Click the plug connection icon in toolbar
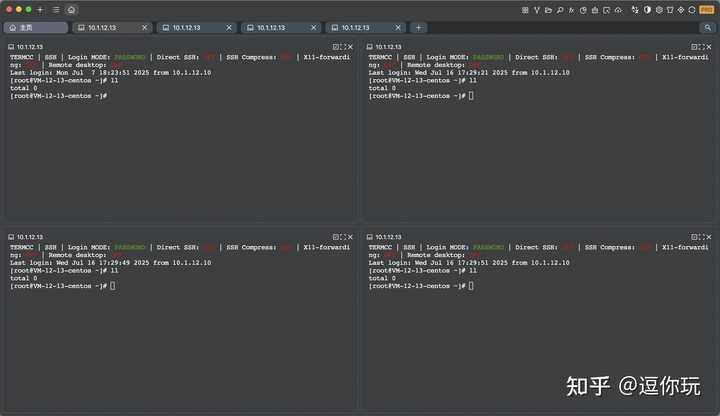720x416 pixels. click(635, 10)
